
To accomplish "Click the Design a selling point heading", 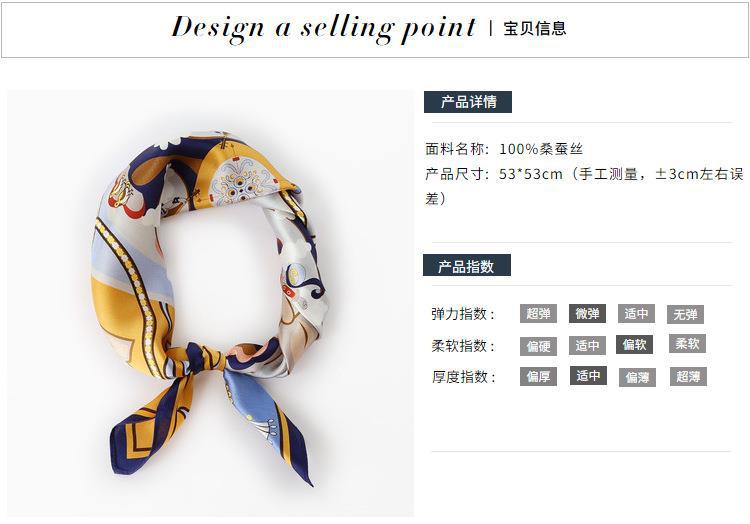I will click(324, 28).
